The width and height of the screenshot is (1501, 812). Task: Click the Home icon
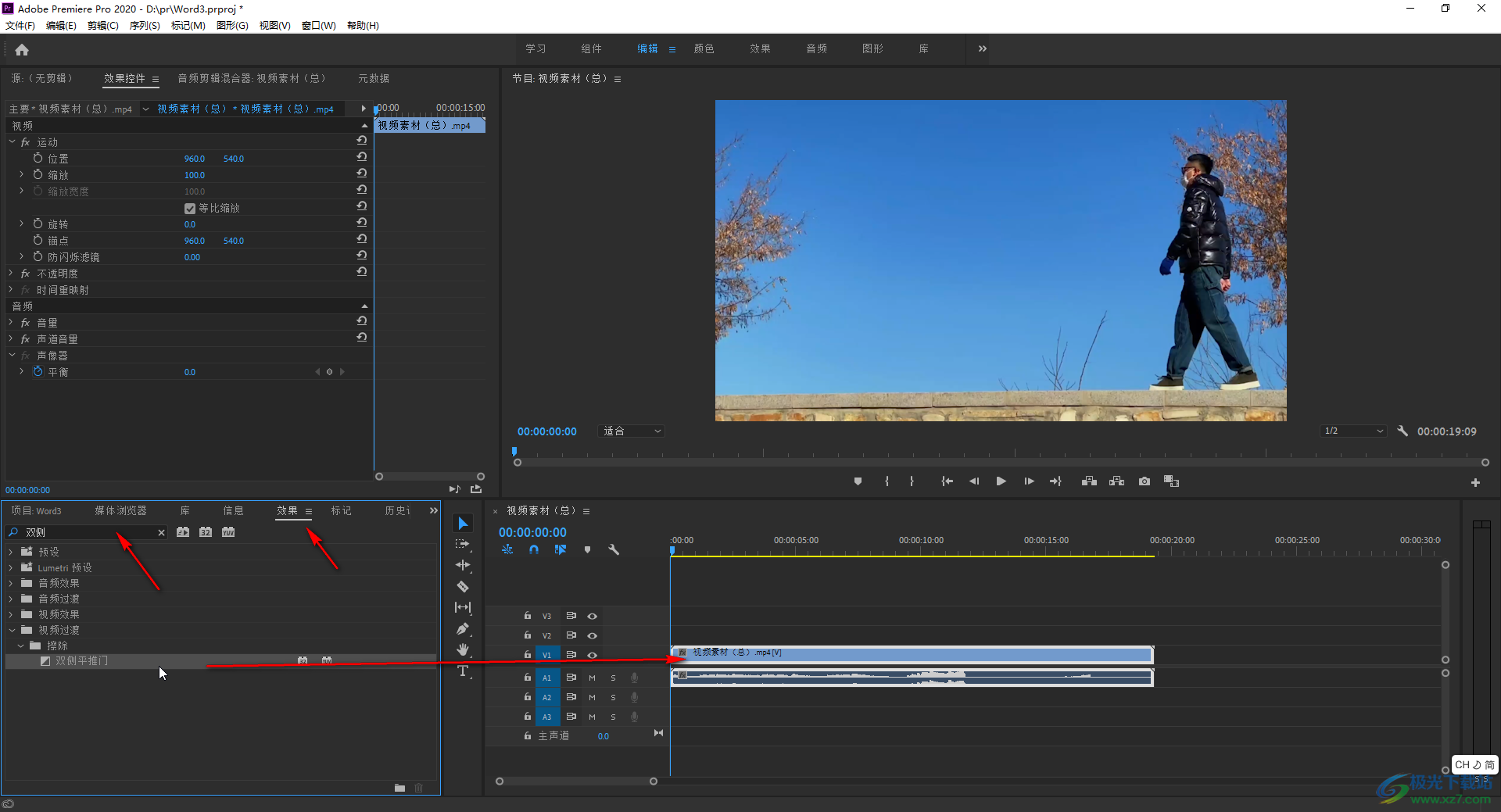(22, 50)
